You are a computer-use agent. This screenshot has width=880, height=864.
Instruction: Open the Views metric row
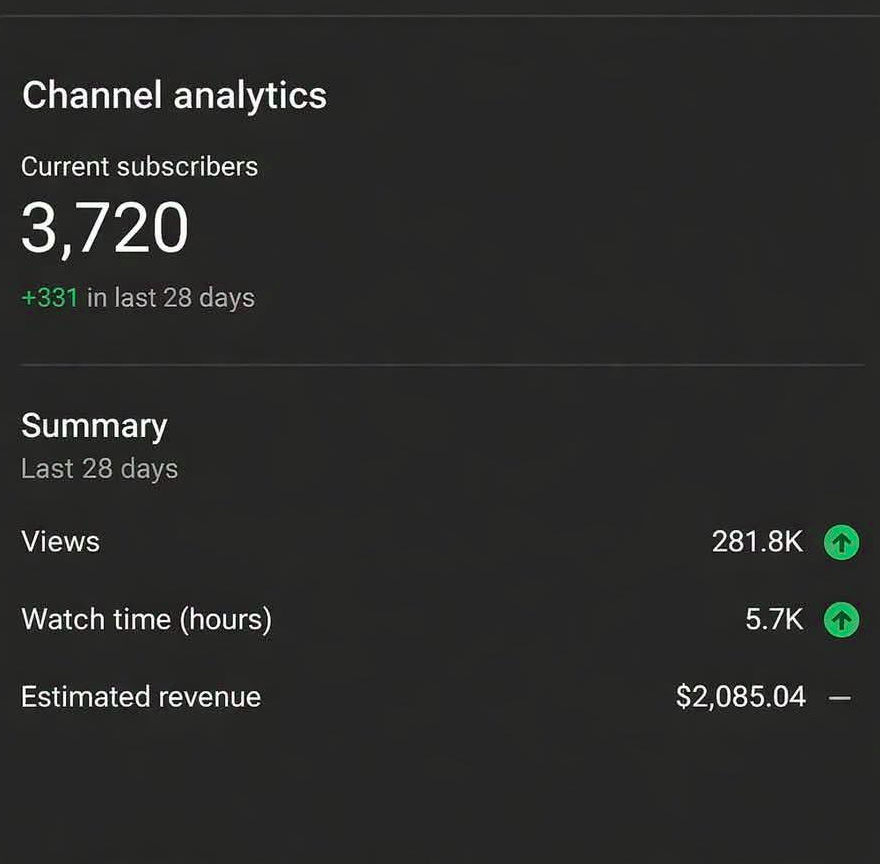(x=440, y=542)
